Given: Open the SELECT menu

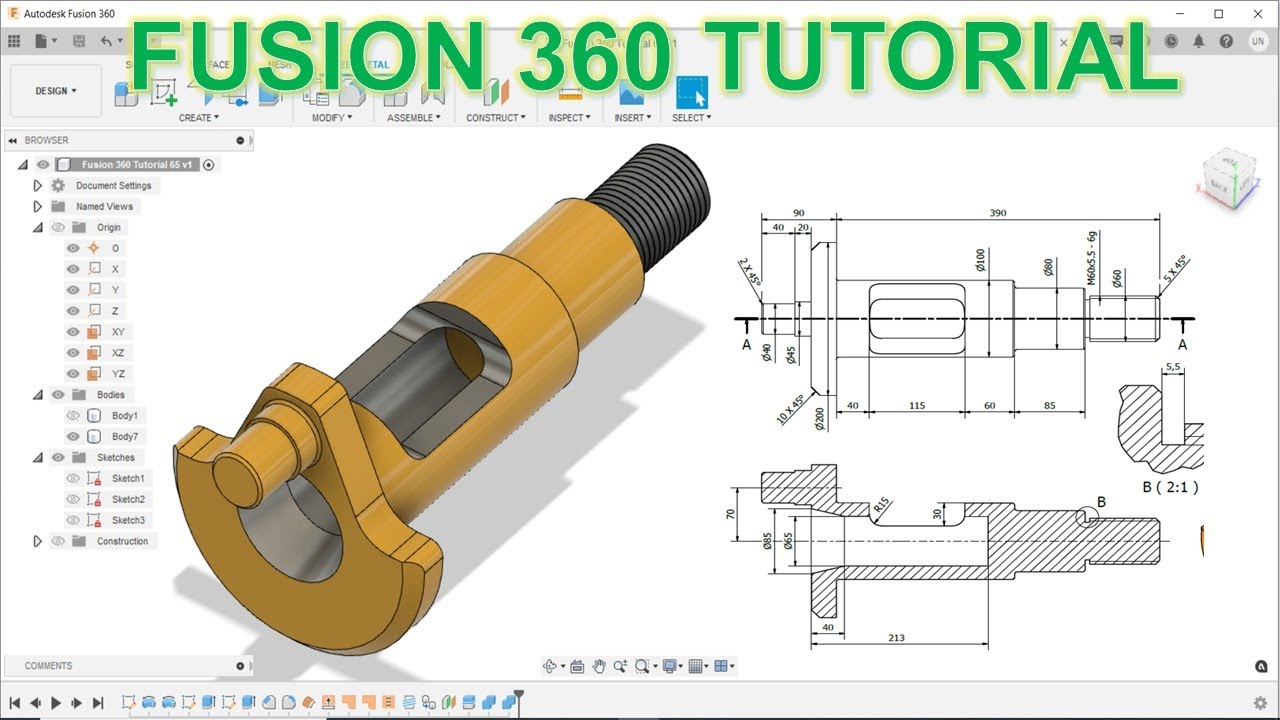Looking at the screenshot, I should [x=692, y=118].
